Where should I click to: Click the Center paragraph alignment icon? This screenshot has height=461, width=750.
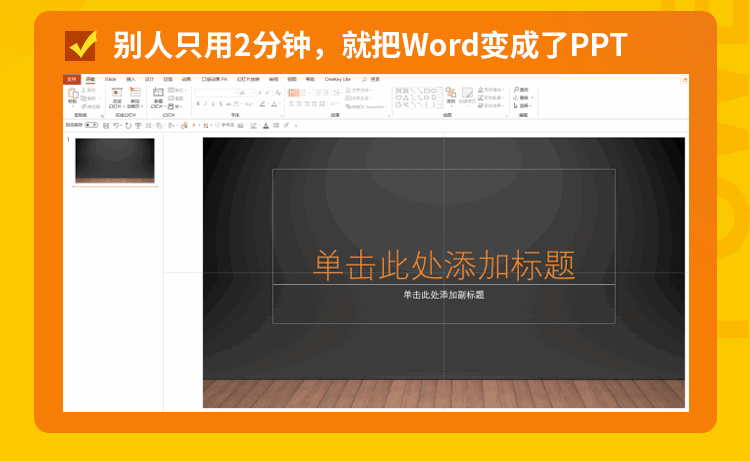tap(299, 104)
